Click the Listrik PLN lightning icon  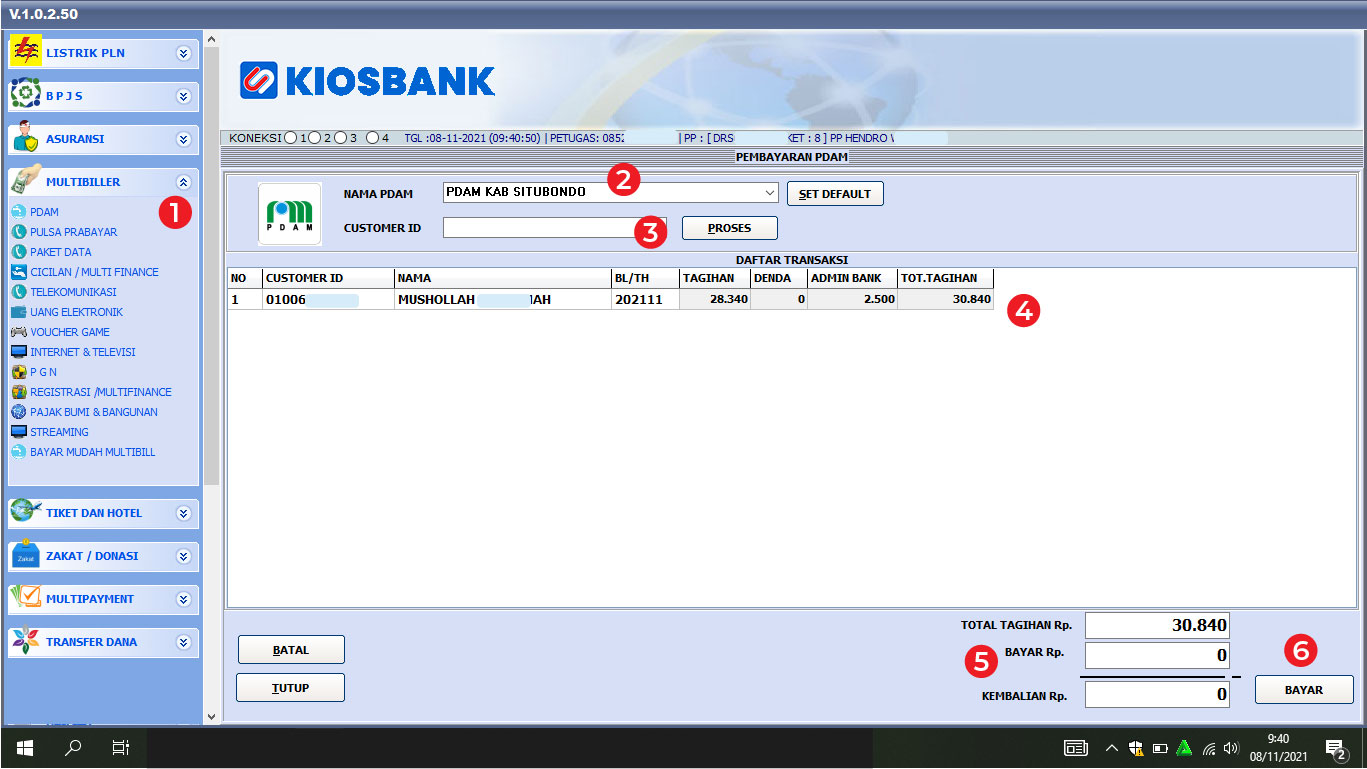coord(25,51)
